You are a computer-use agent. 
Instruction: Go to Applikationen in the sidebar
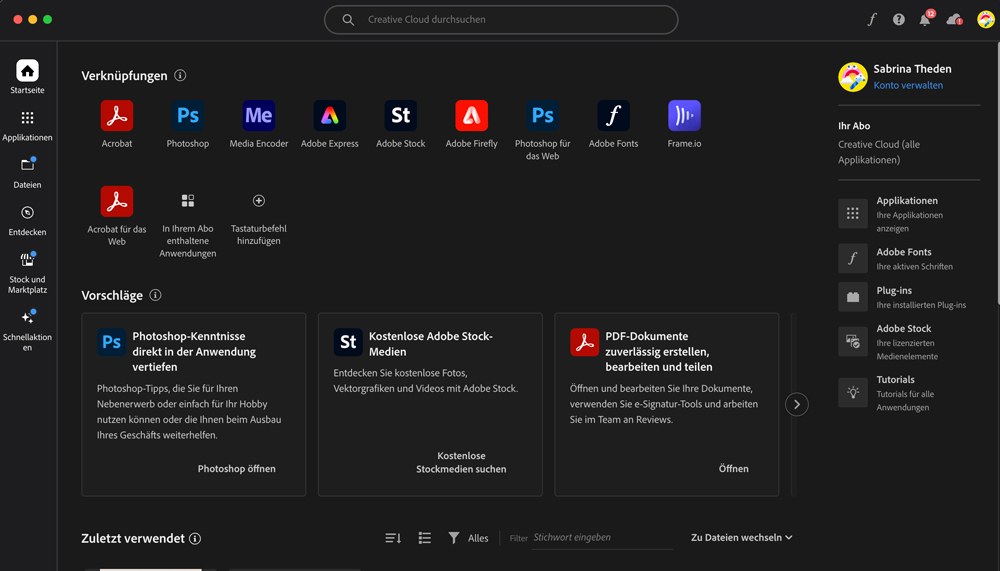point(27,125)
